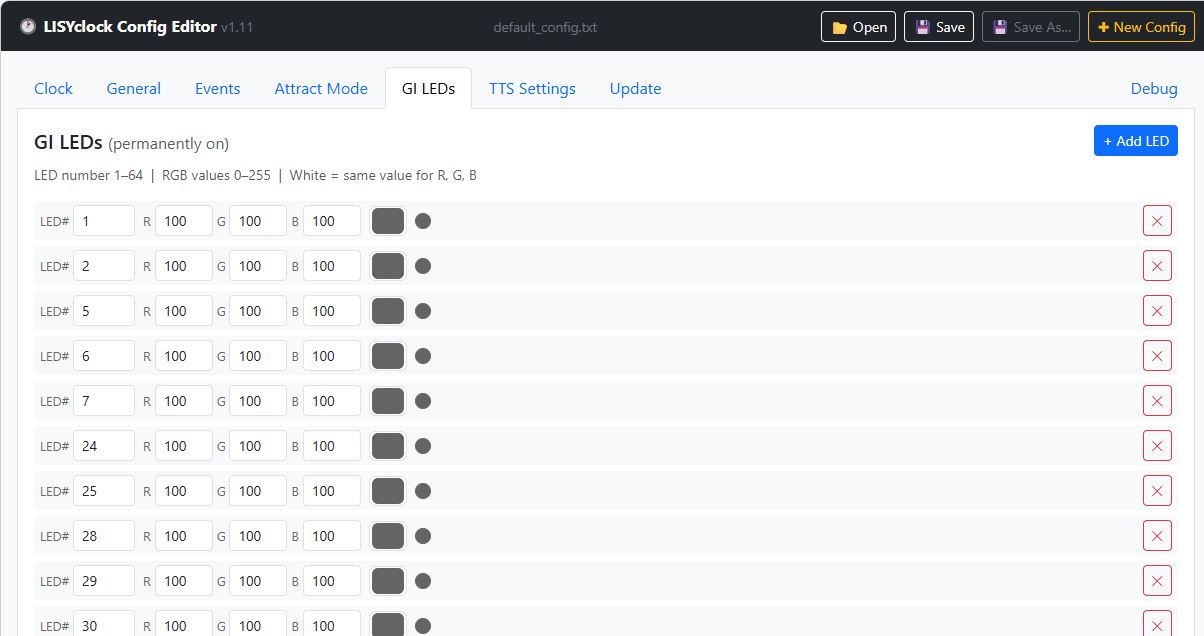This screenshot has height=636, width=1204.
Task: Pick color swatch for LED 6
Action: [388, 356]
